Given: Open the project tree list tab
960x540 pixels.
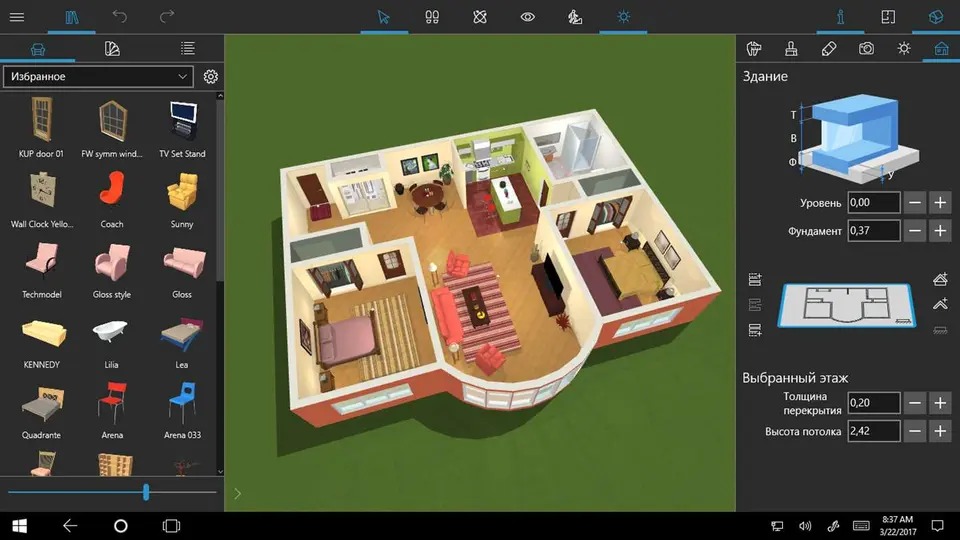Looking at the screenshot, I should [x=187, y=48].
